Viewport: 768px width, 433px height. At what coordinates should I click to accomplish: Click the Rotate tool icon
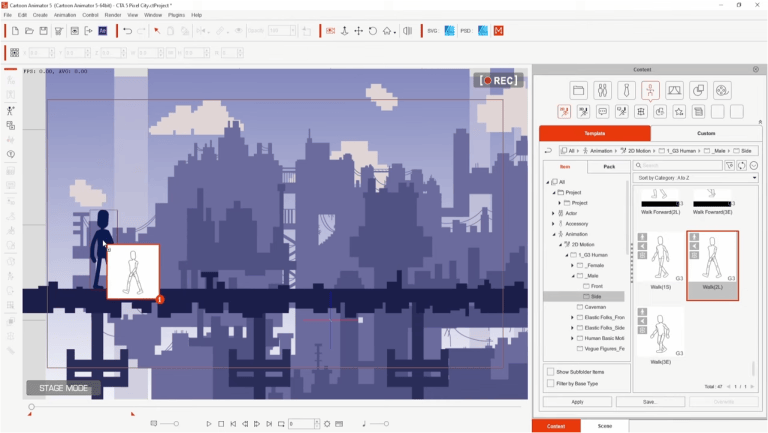373,31
